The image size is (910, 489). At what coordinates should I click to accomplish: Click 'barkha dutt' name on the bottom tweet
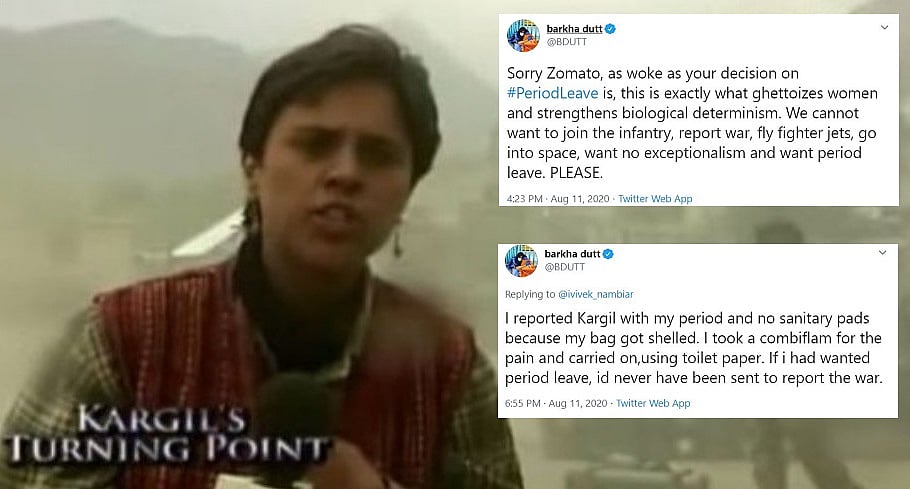tap(572, 253)
